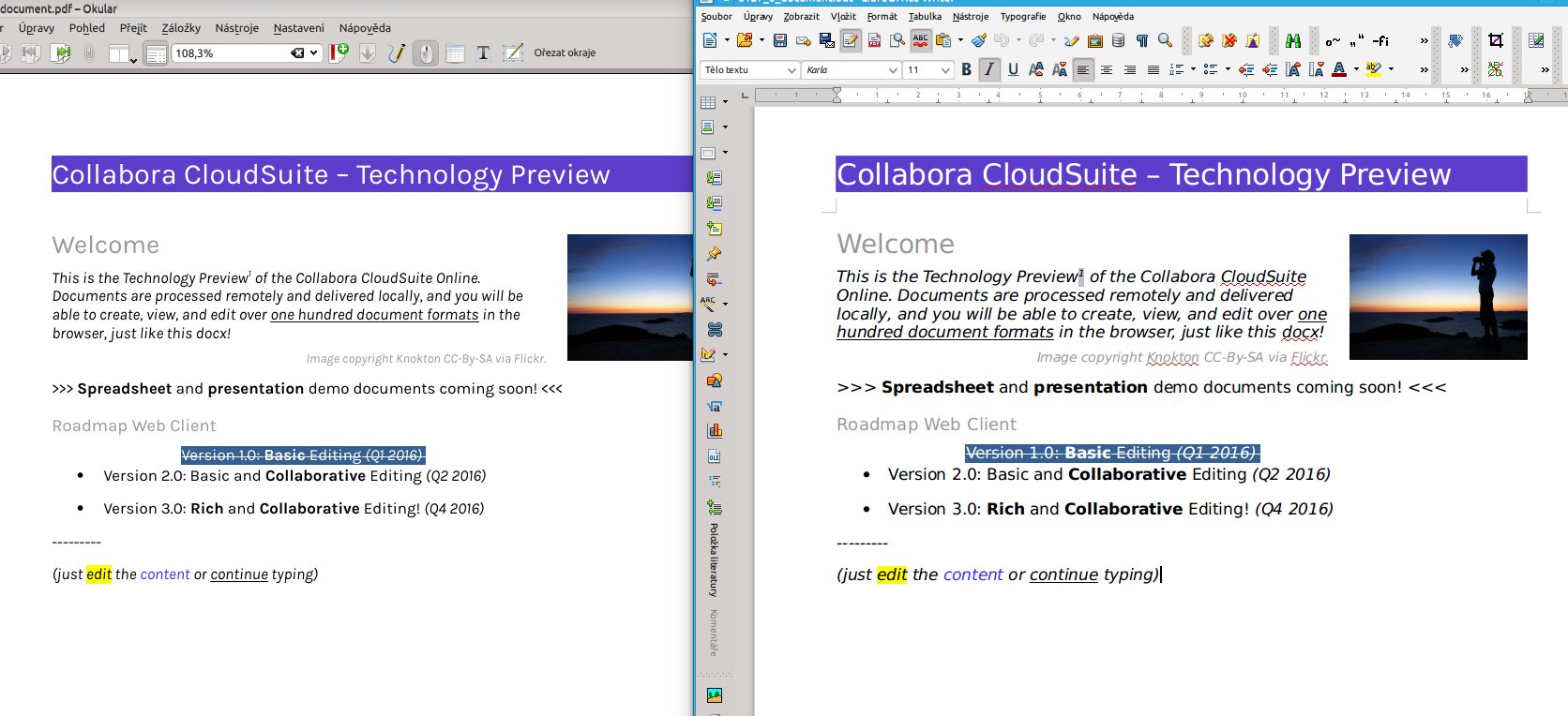
Task: Open the Nastavení menu in Okular
Action: [x=299, y=28]
